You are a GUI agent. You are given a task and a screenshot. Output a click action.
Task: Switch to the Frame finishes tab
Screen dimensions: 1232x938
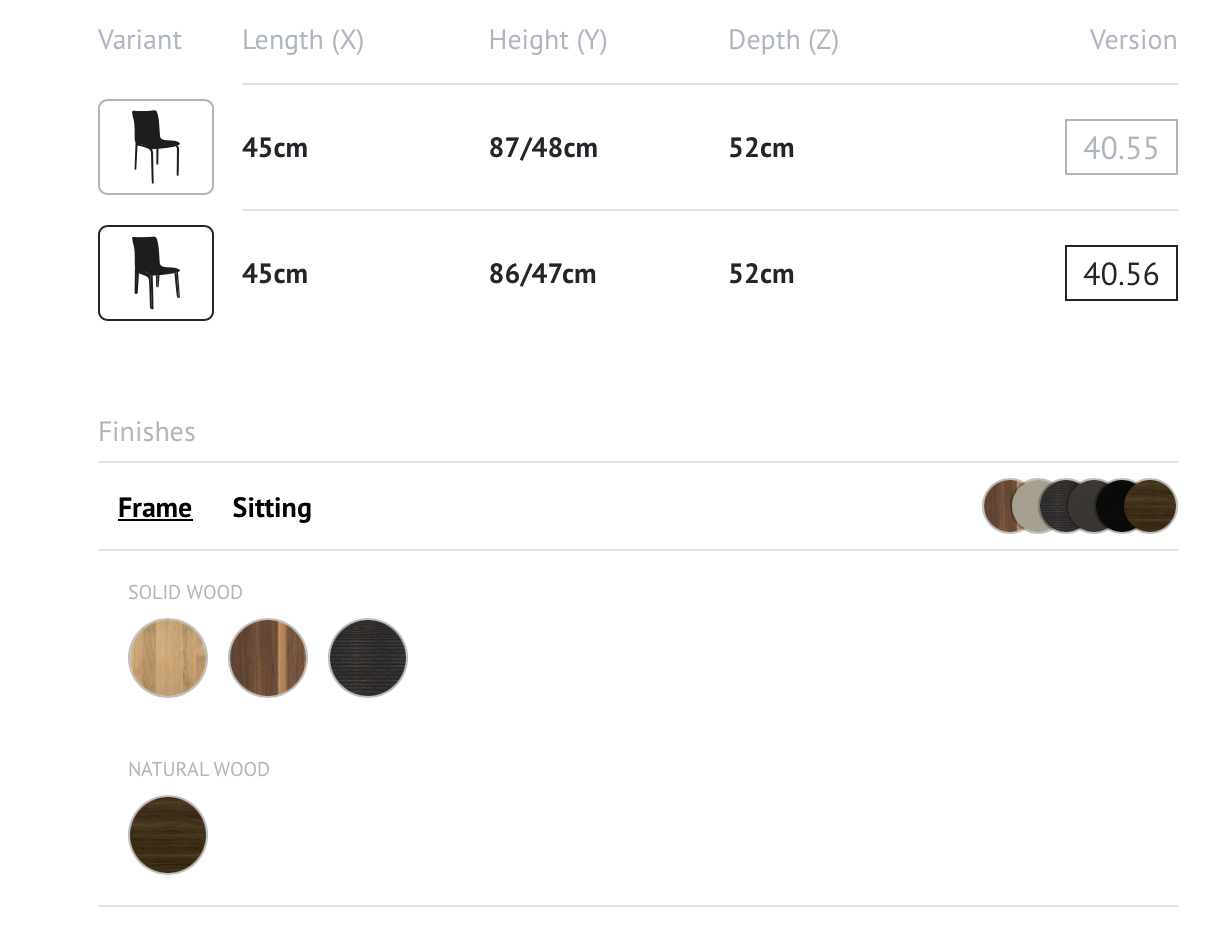(x=155, y=508)
